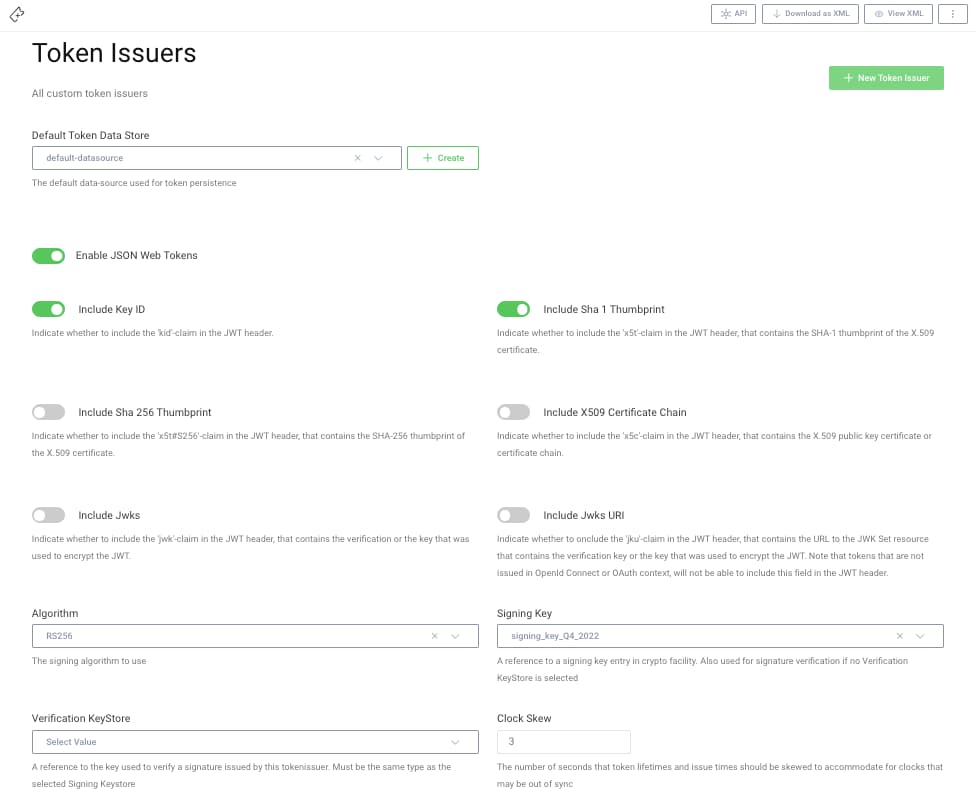
Task: Click the New Token Issuer button
Action: (x=886, y=77)
